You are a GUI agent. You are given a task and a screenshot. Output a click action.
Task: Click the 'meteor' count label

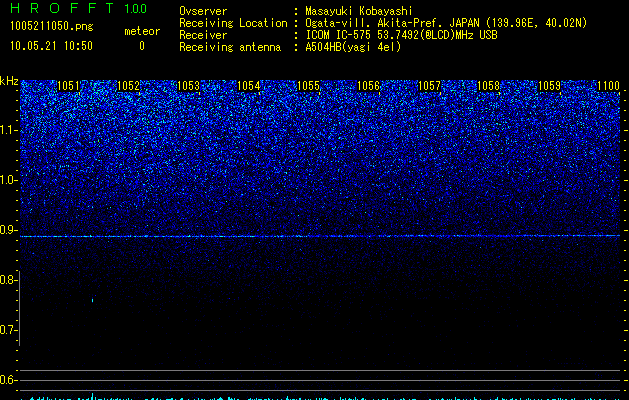[142, 31]
